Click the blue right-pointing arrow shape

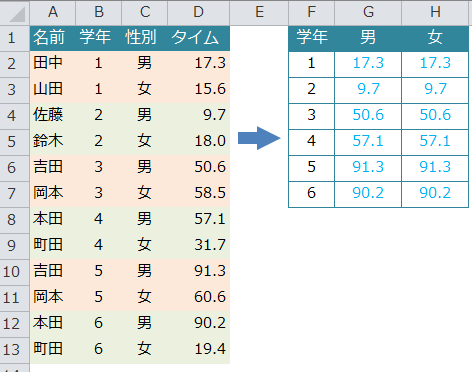pos(259,138)
